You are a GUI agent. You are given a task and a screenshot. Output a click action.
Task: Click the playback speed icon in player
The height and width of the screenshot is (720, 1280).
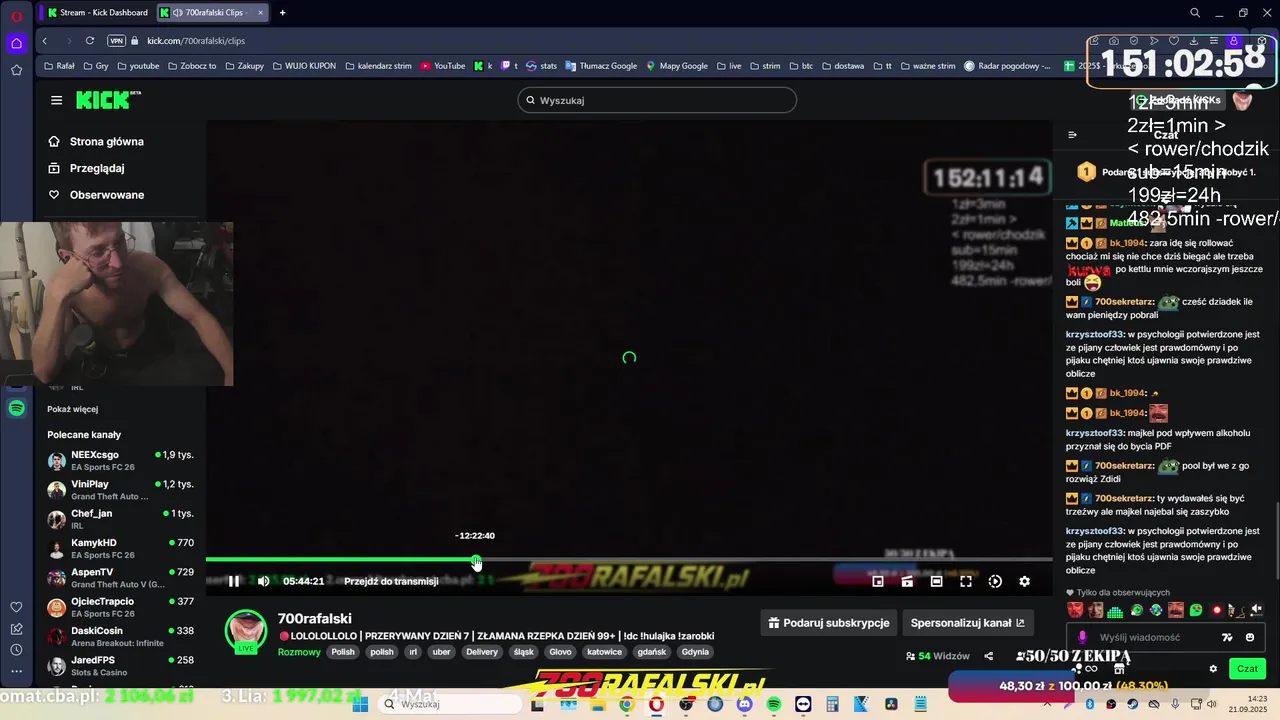(995, 581)
